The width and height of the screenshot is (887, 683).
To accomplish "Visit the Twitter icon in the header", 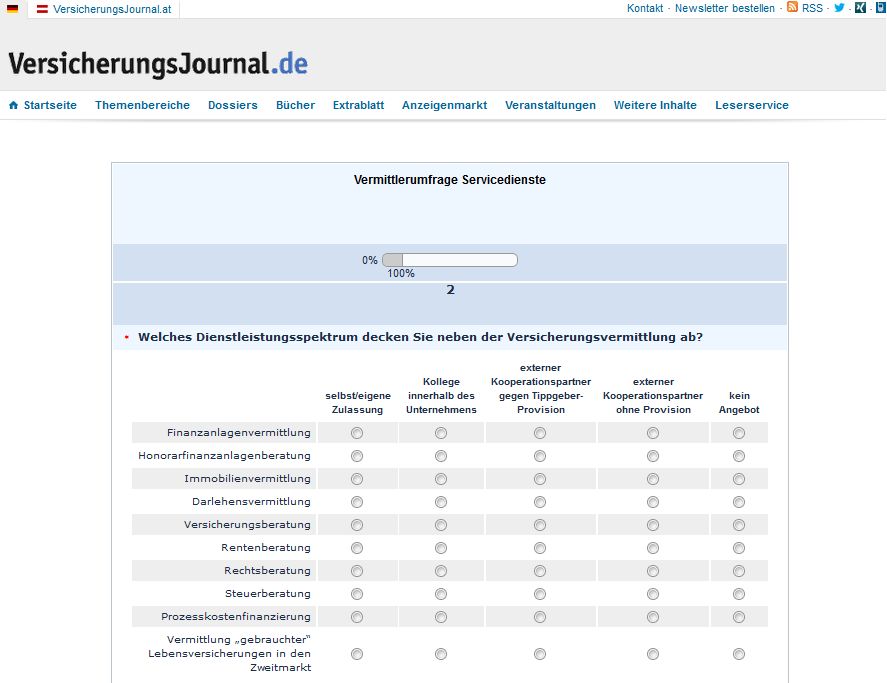I will pyautogui.click(x=838, y=8).
